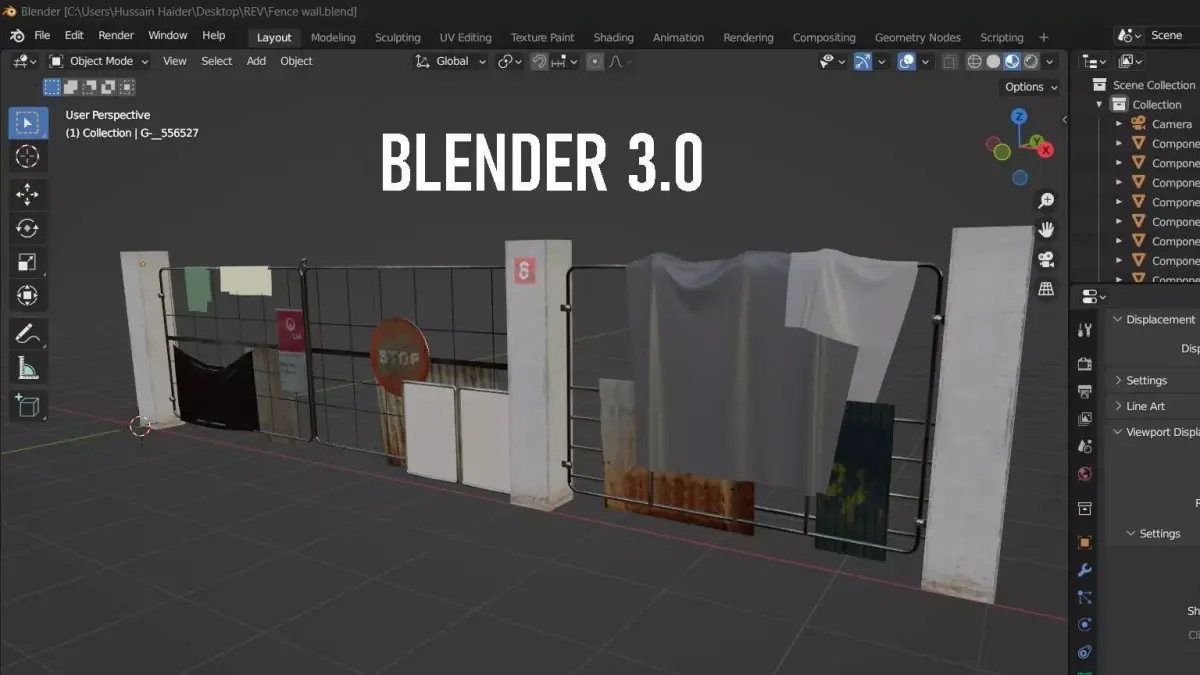
Task: Open the Collection properties tab
Action: coord(1085,508)
